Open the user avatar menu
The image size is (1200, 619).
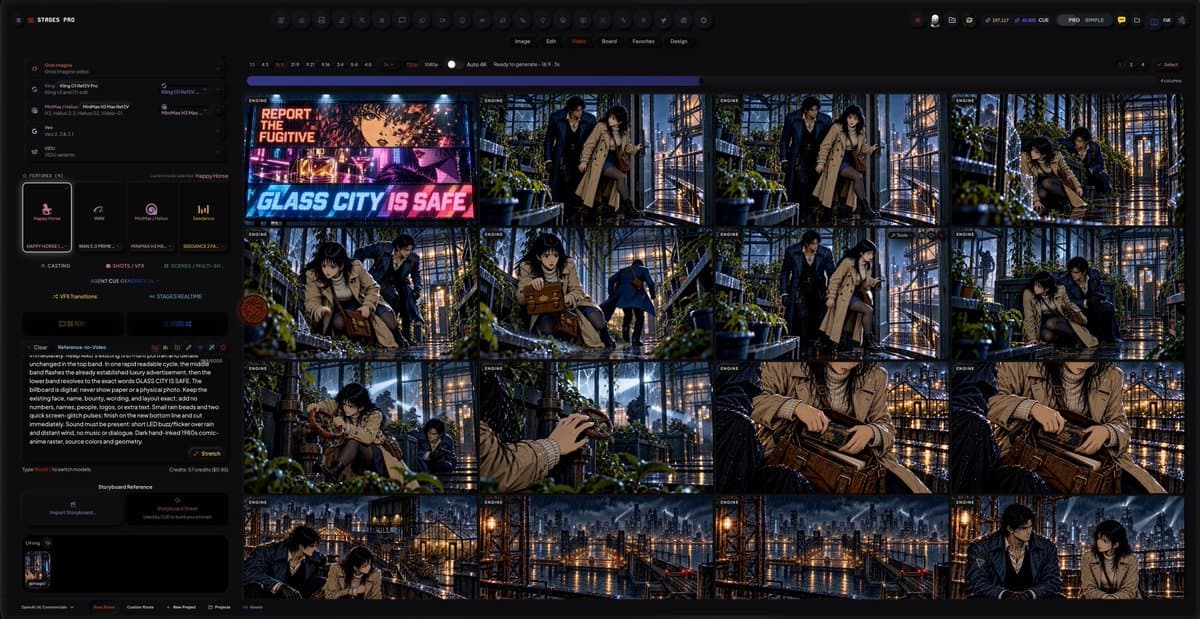click(934, 20)
